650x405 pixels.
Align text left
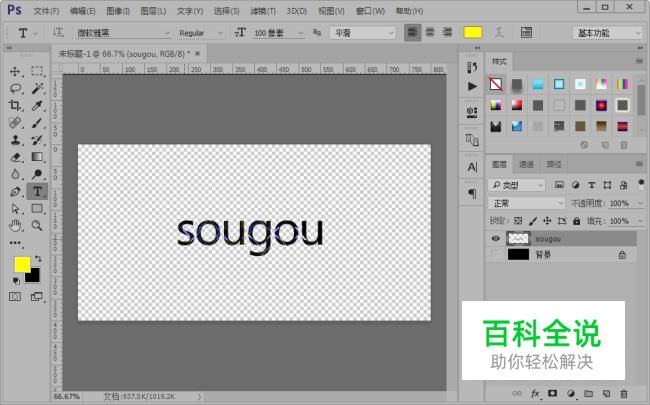pyautogui.click(x=412, y=32)
